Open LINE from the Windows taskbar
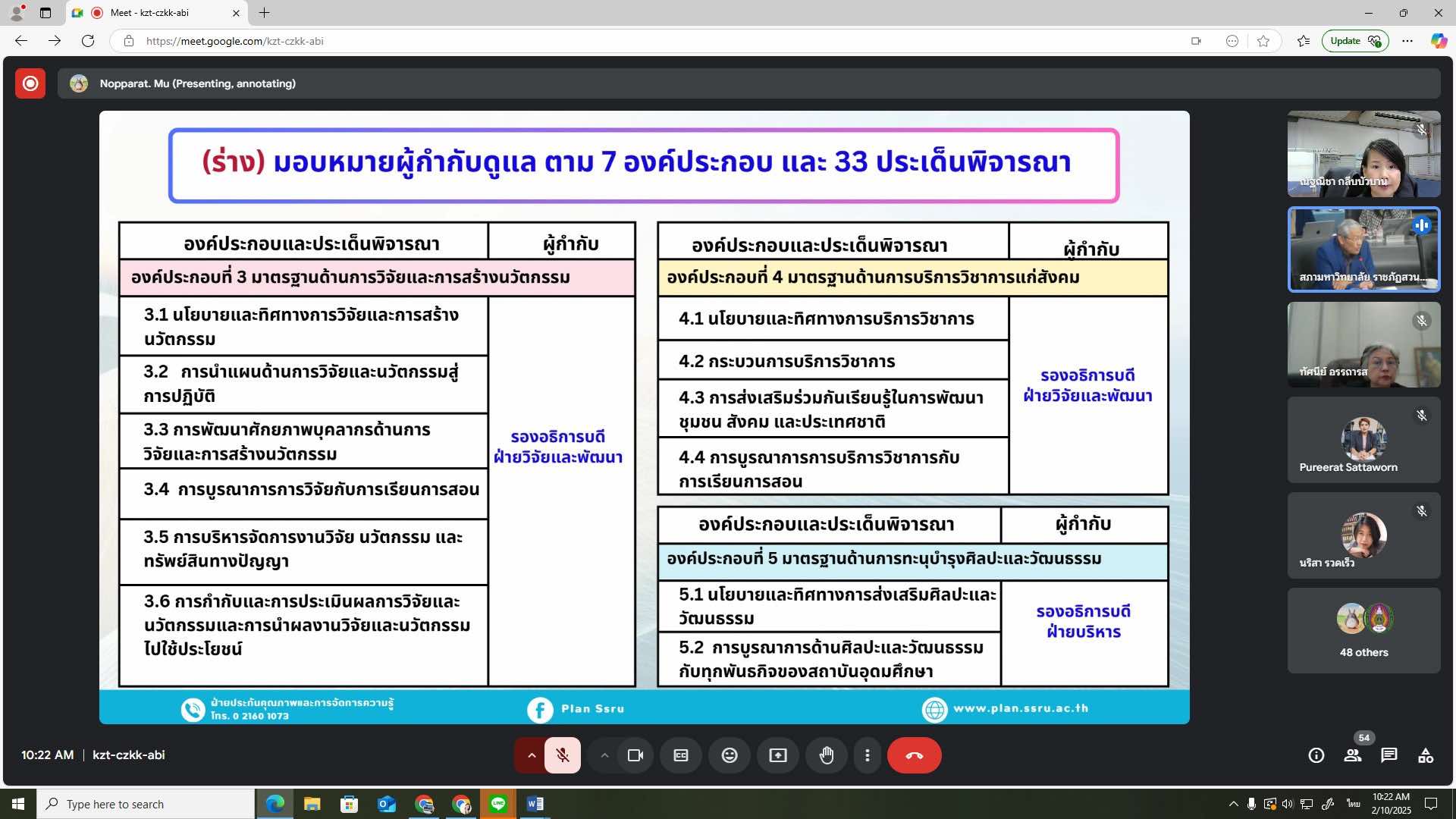 click(498, 804)
